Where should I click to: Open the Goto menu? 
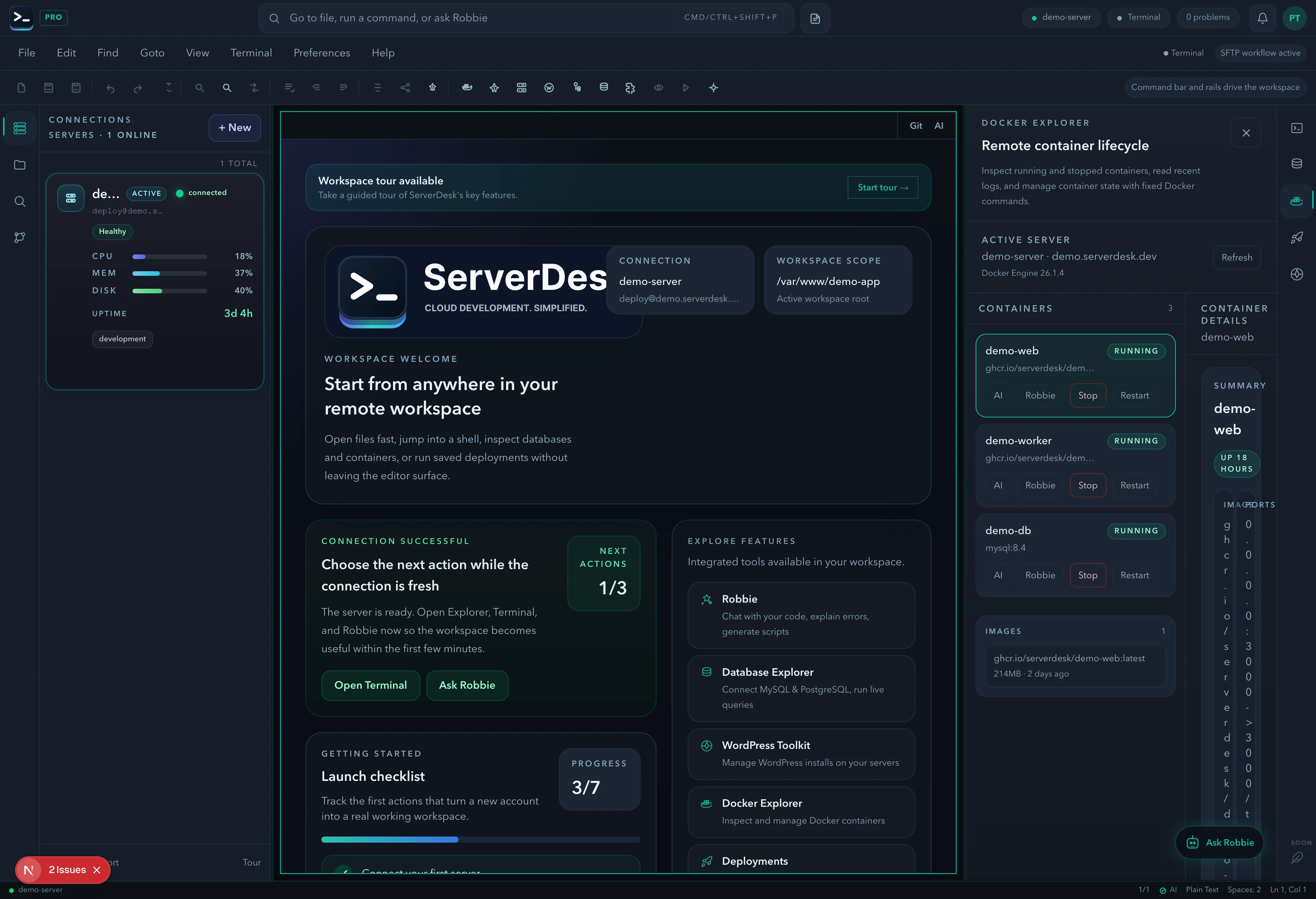152,53
